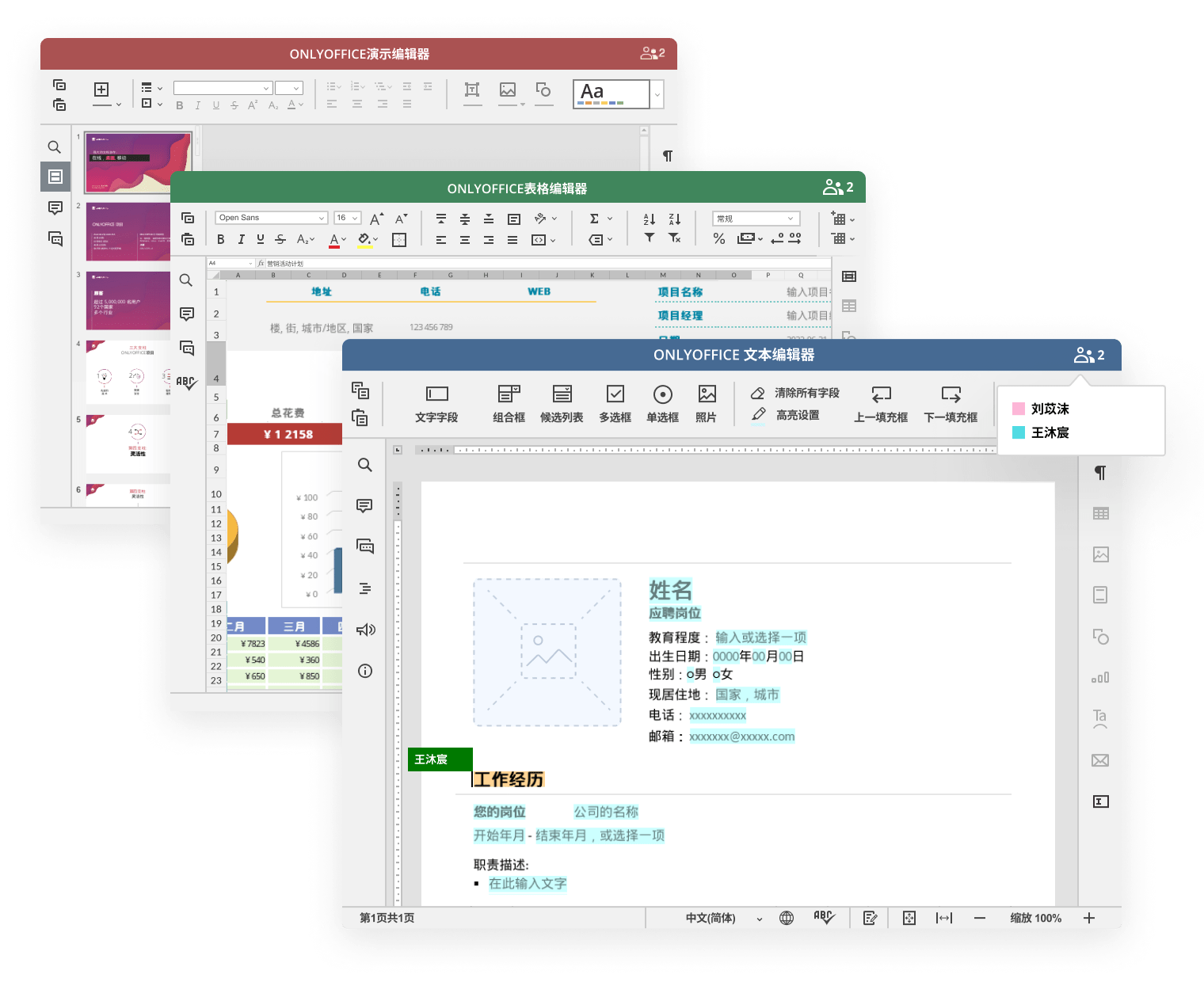Toggle italic in spreadsheet editor toolbar

[241, 239]
